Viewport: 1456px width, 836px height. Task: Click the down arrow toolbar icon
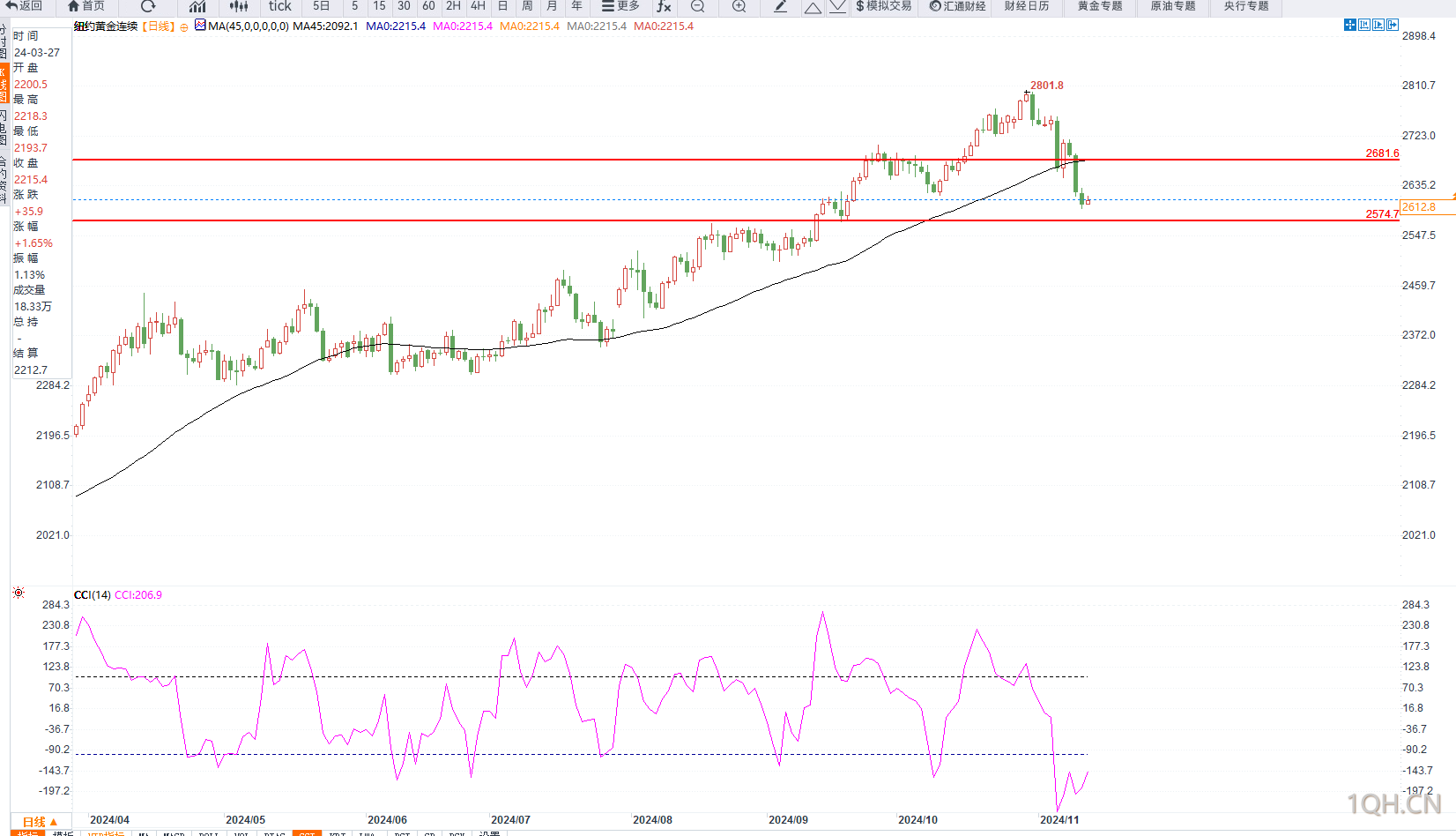coord(837,6)
